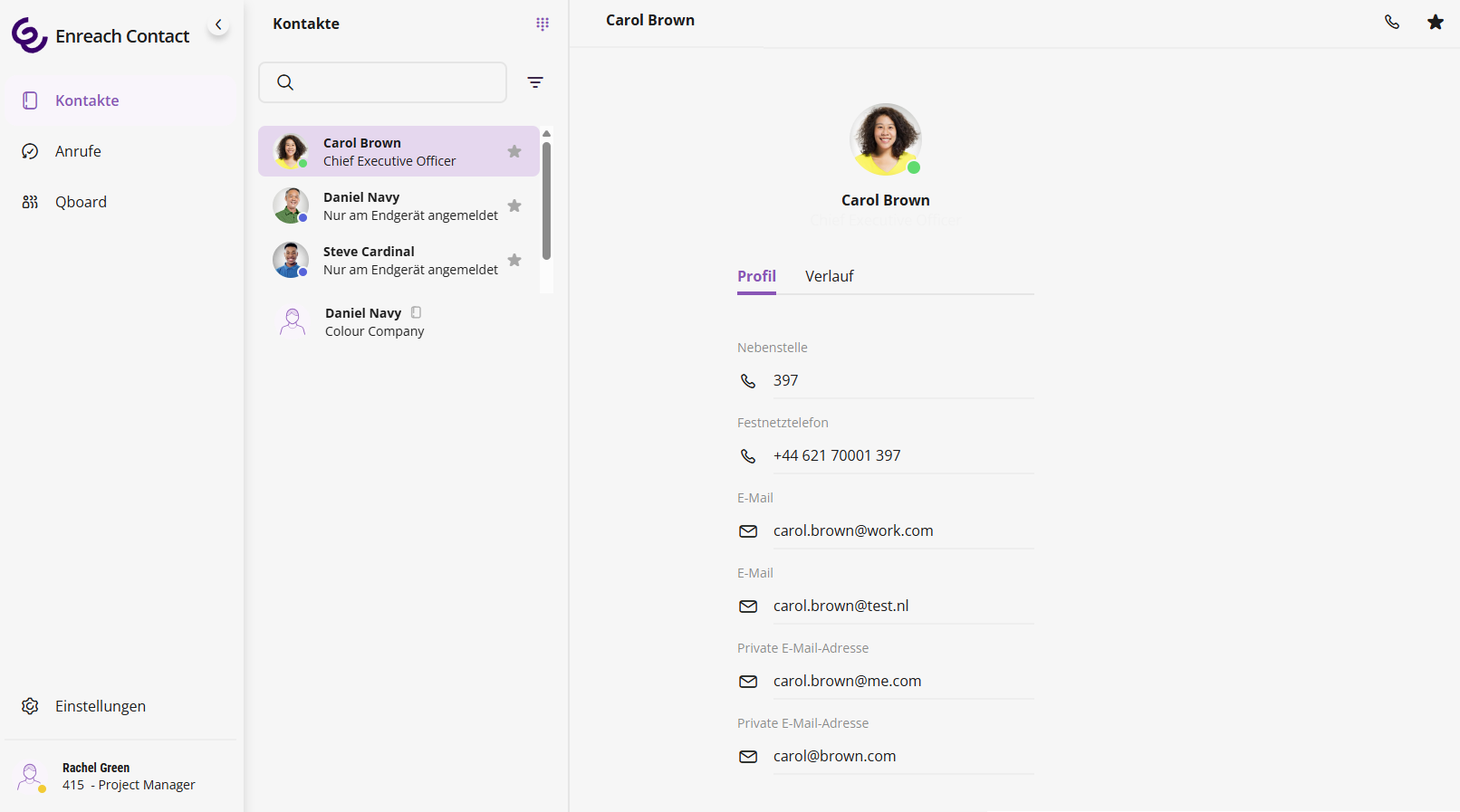Click the landline number +44 621 70001 397
Image resolution: width=1460 pixels, height=812 pixels.
click(x=837, y=455)
